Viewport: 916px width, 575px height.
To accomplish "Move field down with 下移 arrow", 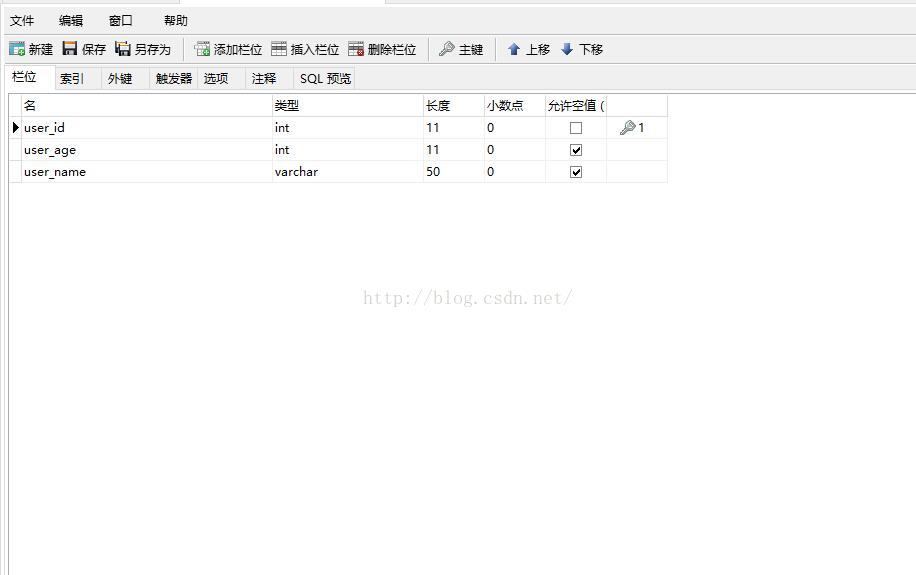I will coord(567,49).
